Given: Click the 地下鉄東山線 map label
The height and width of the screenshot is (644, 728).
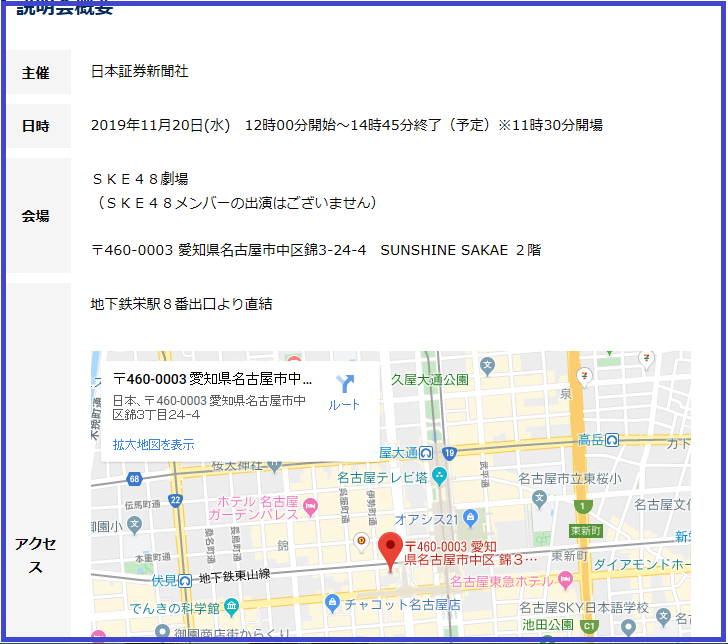Looking at the screenshot, I should click(x=234, y=576).
